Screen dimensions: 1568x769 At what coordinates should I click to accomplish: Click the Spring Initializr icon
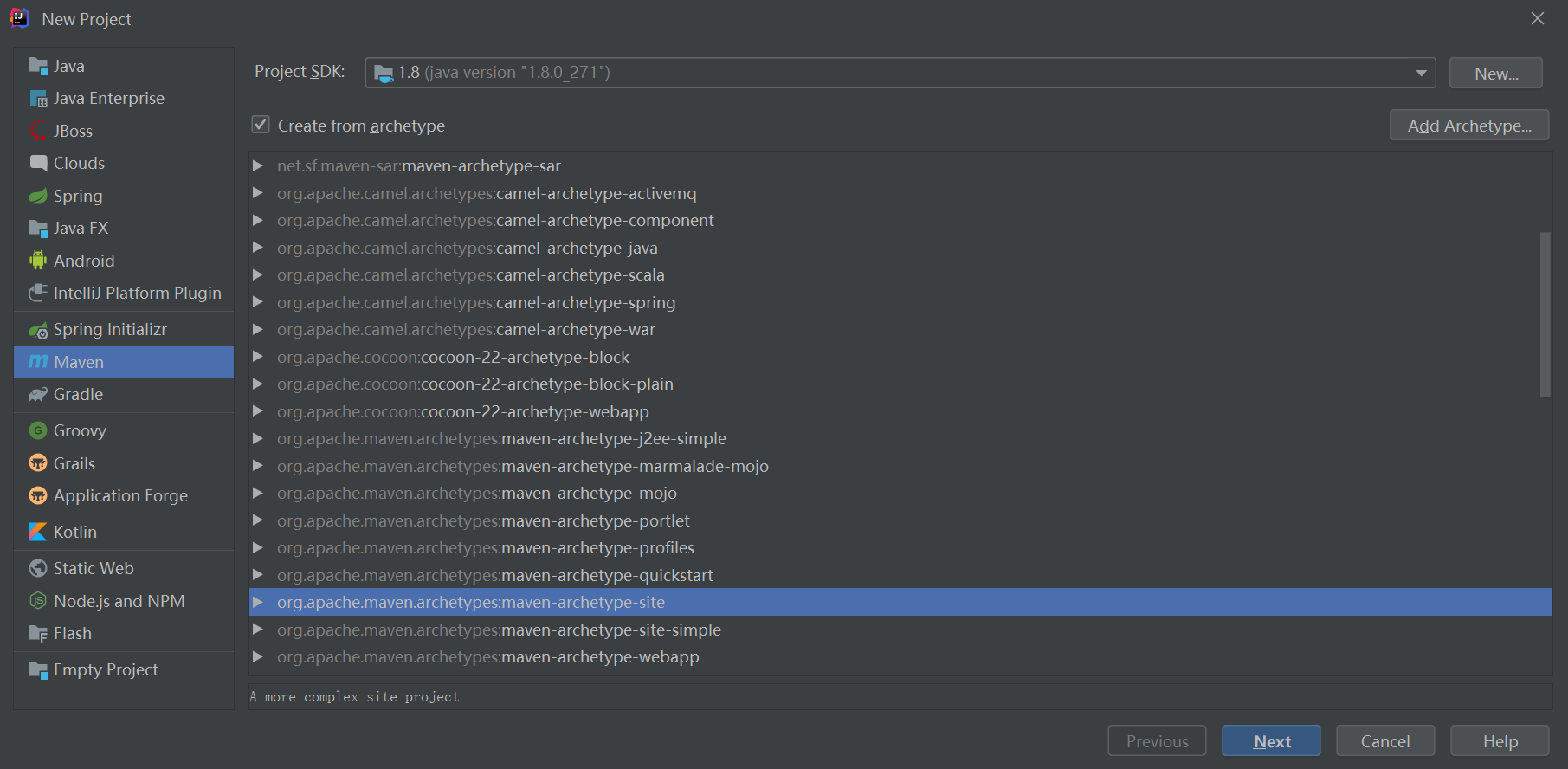(38, 330)
